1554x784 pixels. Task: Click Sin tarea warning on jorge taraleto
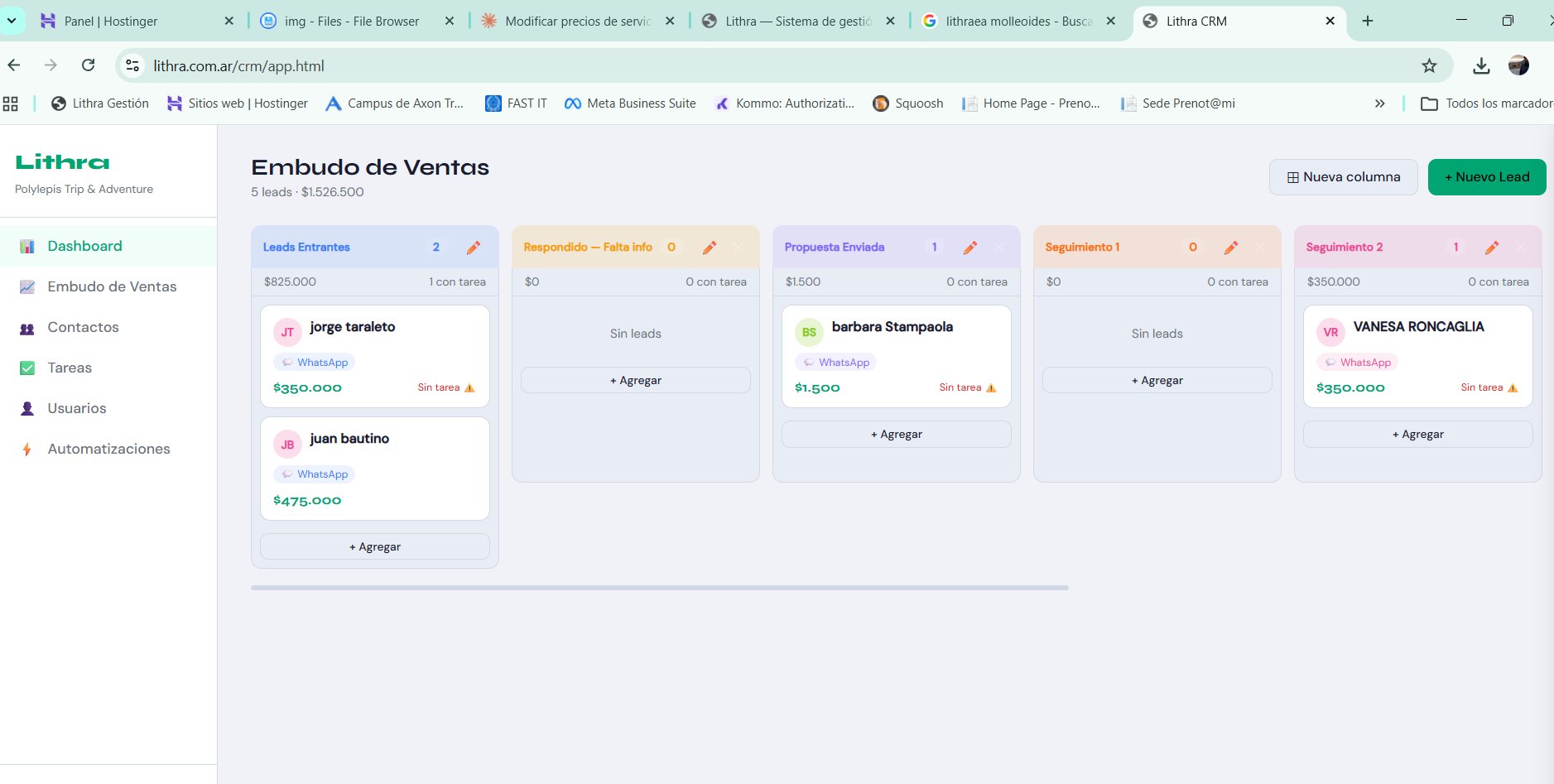(x=446, y=387)
